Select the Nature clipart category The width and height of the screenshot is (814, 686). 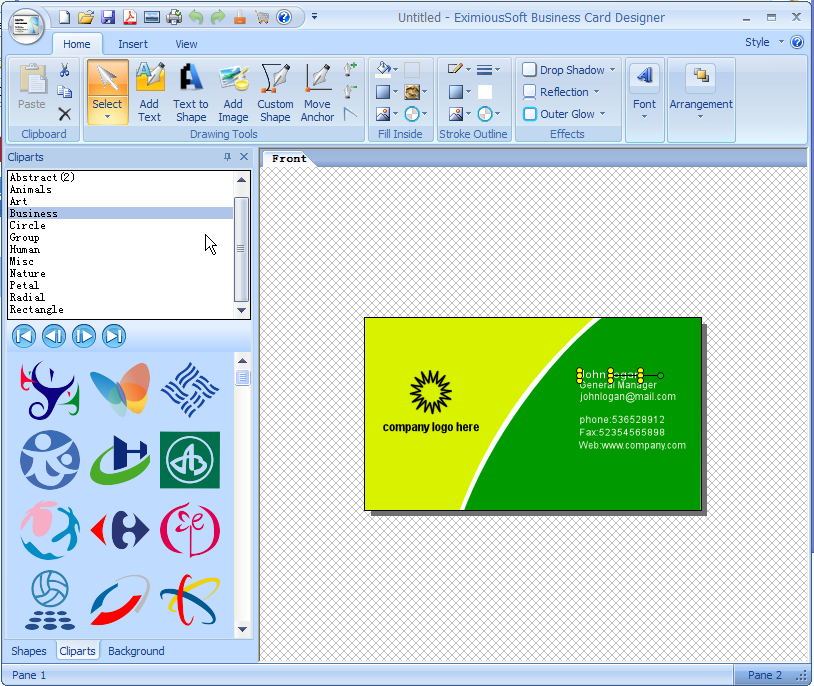coord(120,273)
